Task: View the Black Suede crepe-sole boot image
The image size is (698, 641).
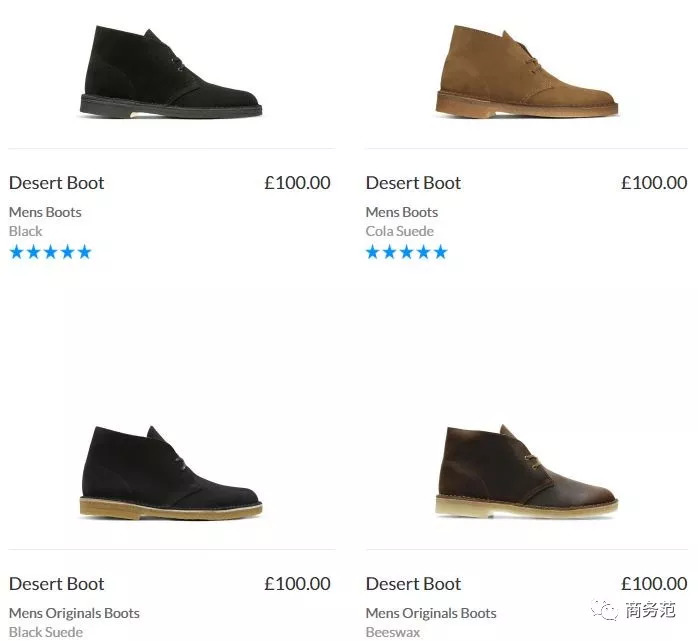Action: (x=169, y=471)
